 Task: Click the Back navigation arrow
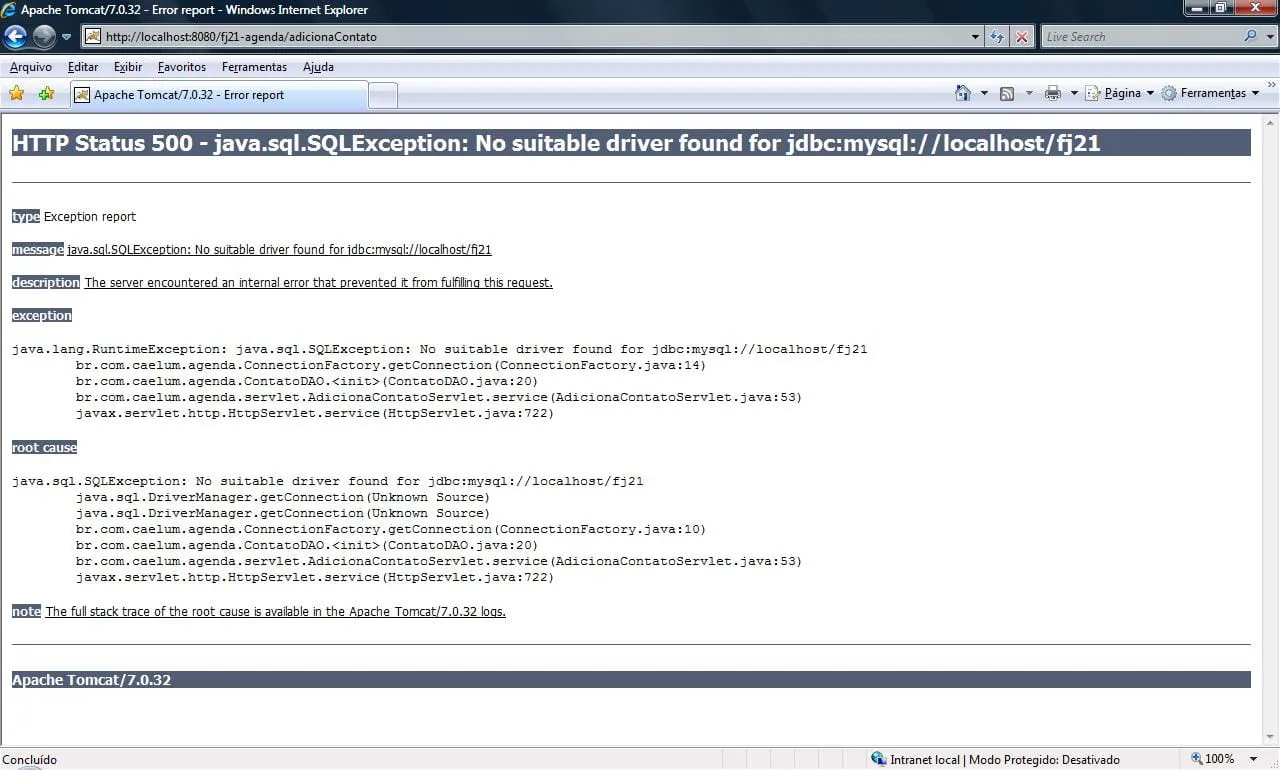coord(15,37)
